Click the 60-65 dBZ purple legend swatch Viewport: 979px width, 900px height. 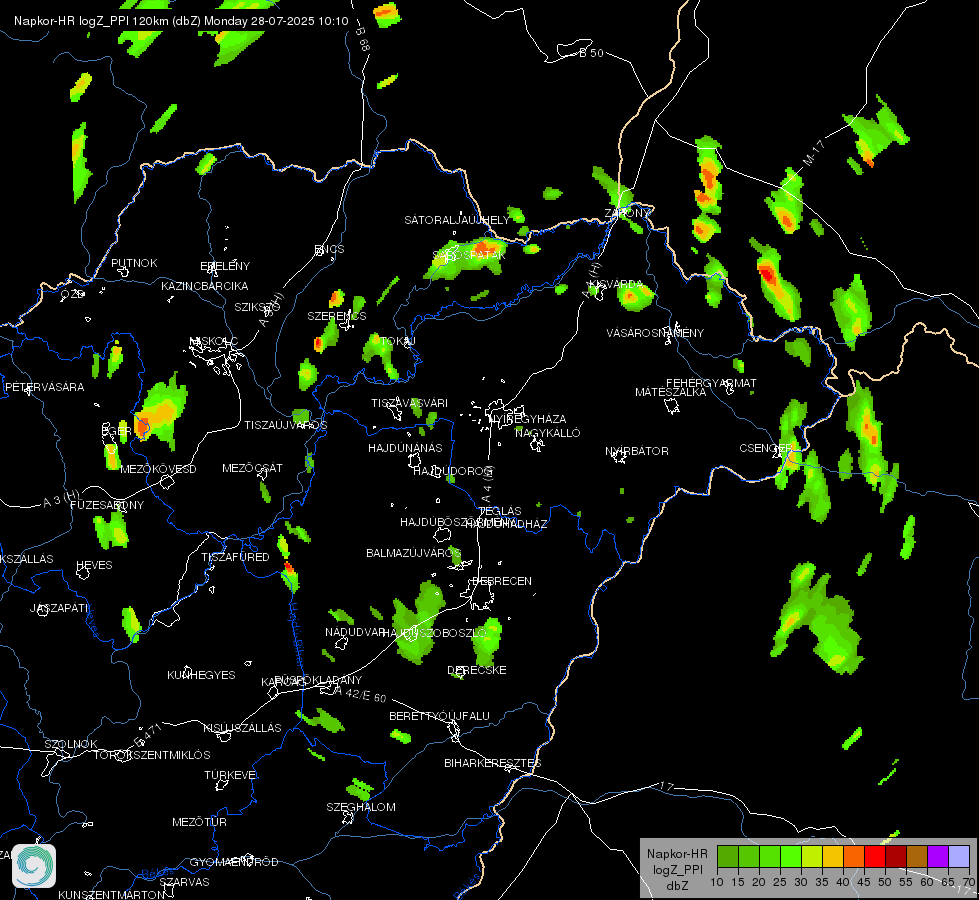click(x=938, y=856)
